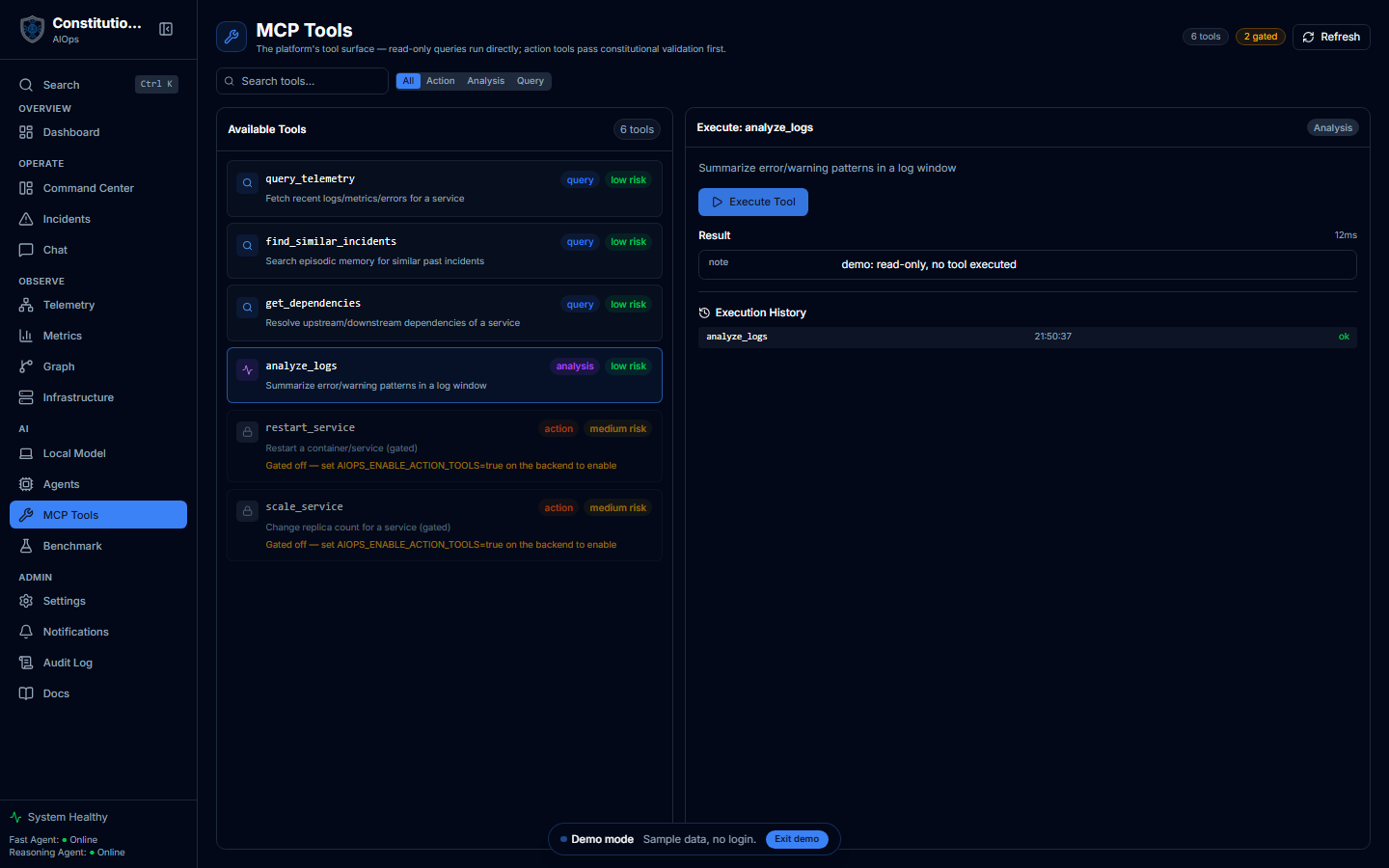
Task: Focus the Search tools input field
Action: [302, 81]
